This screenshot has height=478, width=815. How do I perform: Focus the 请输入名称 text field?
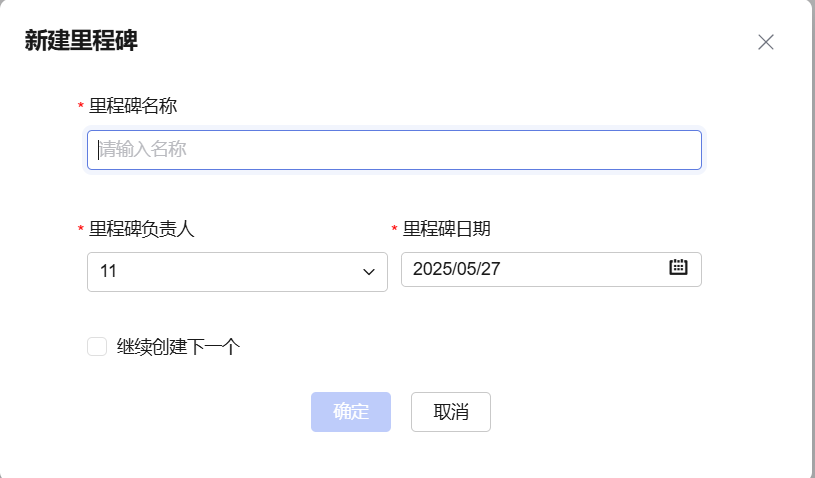click(394, 150)
